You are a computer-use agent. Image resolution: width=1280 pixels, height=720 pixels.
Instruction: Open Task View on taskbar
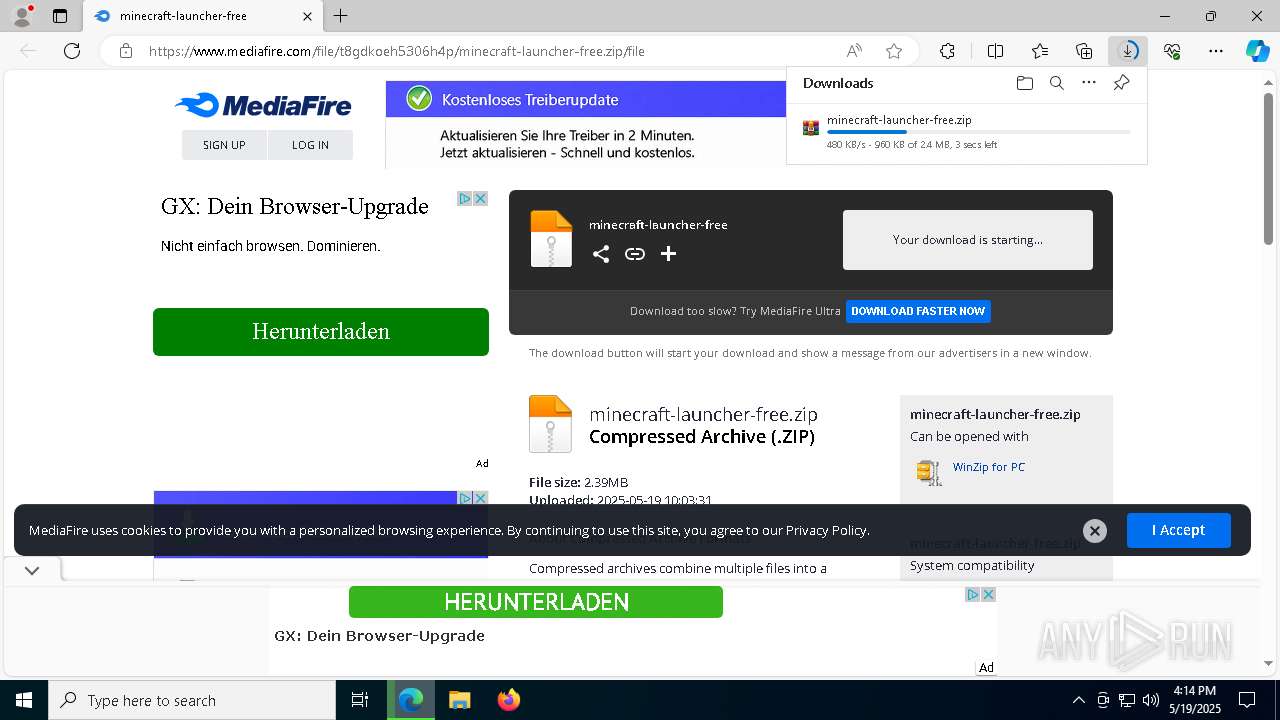coord(360,700)
